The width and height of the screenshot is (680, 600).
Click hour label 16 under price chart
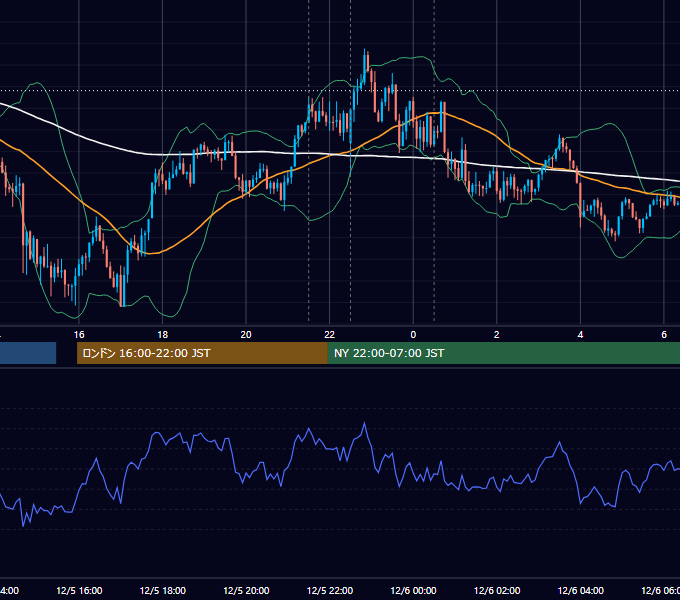(79, 335)
